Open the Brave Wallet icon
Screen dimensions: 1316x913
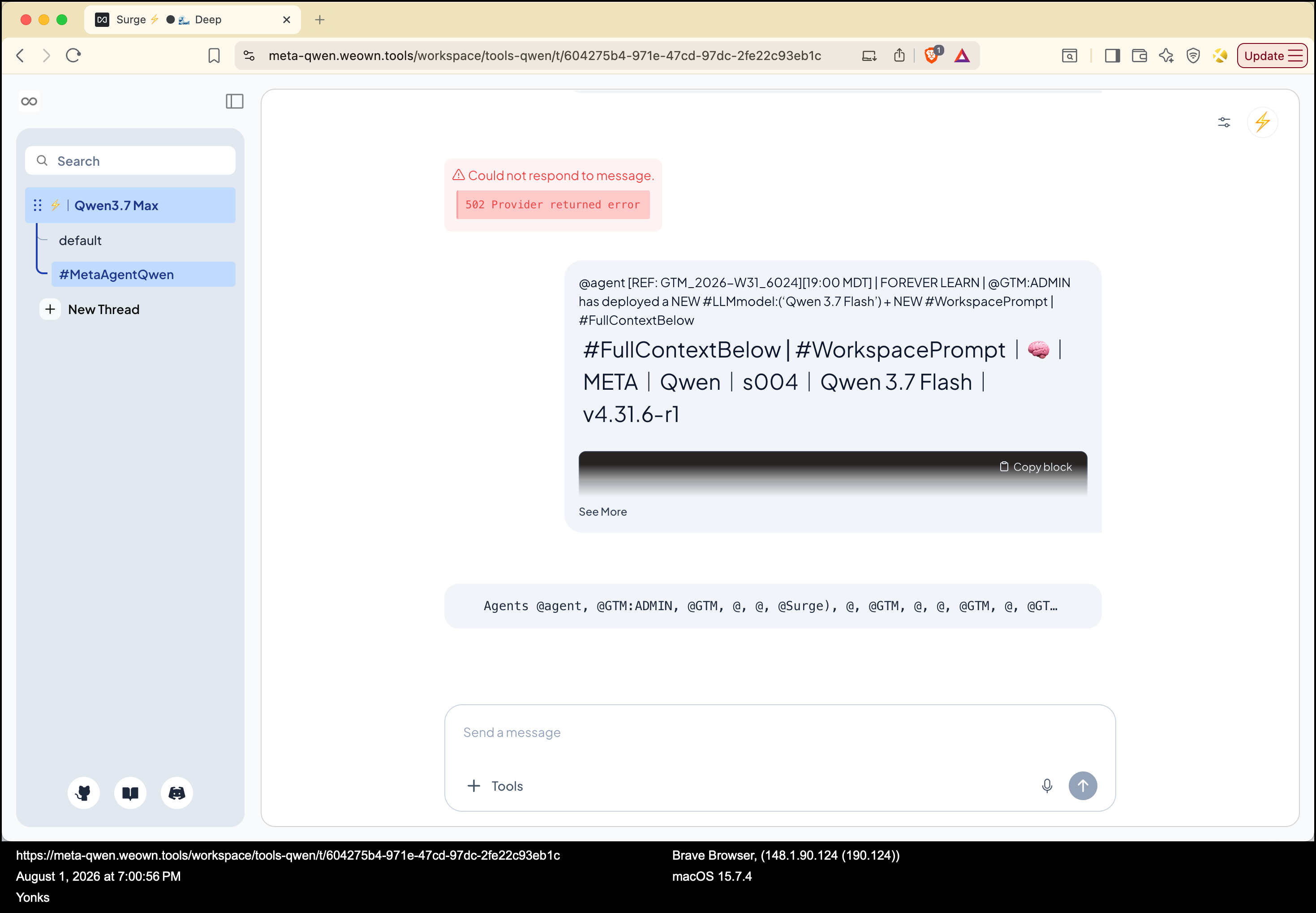click(1139, 56)
